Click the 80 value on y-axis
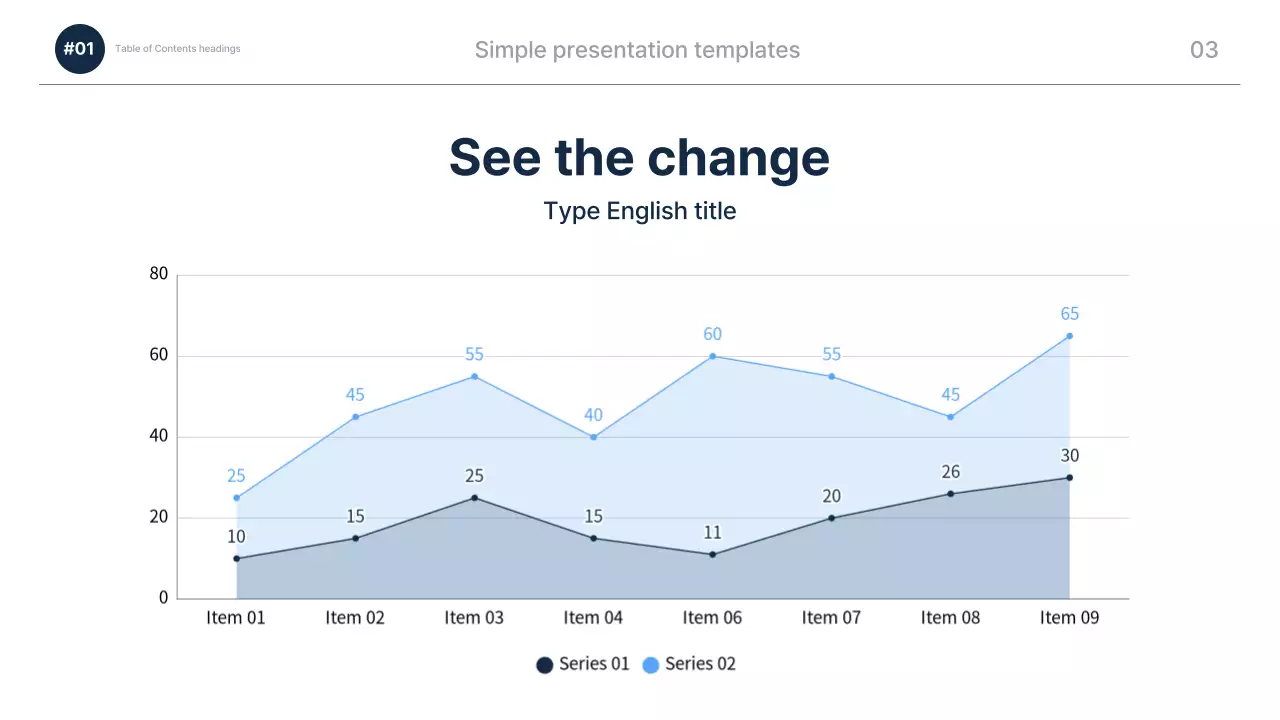Screen dimensions: 1280x720 coord(159,274)
